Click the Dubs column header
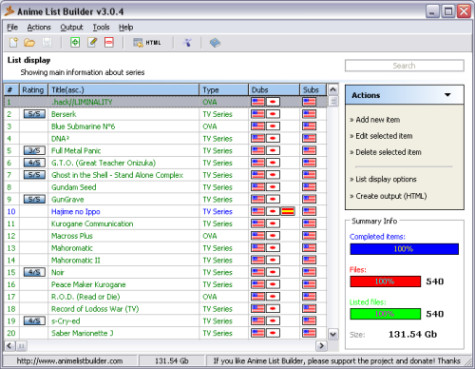 click(x=274, y=90)
